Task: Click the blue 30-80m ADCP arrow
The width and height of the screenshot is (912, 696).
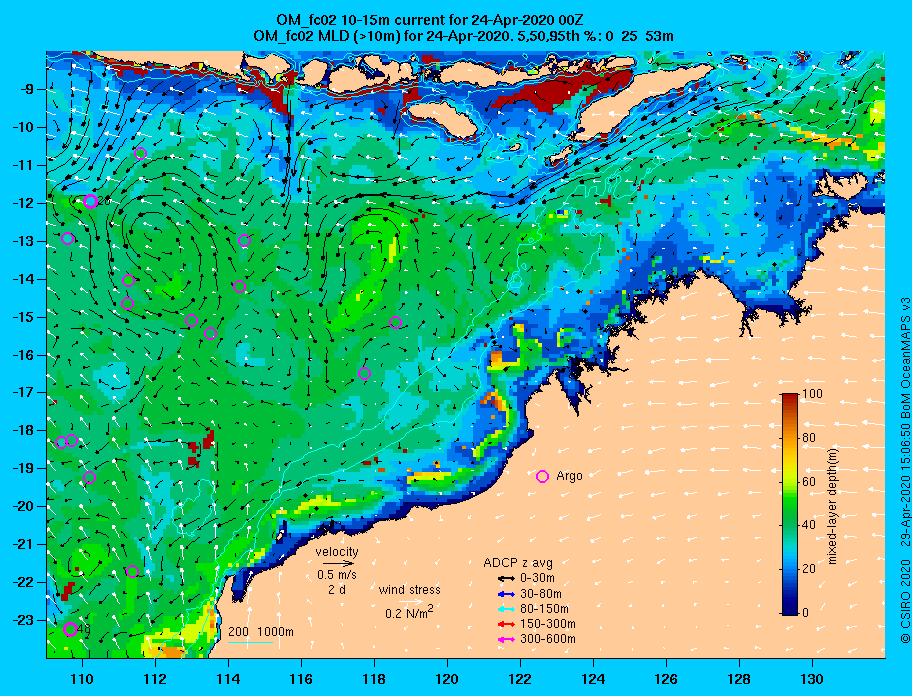Action: 506,594
